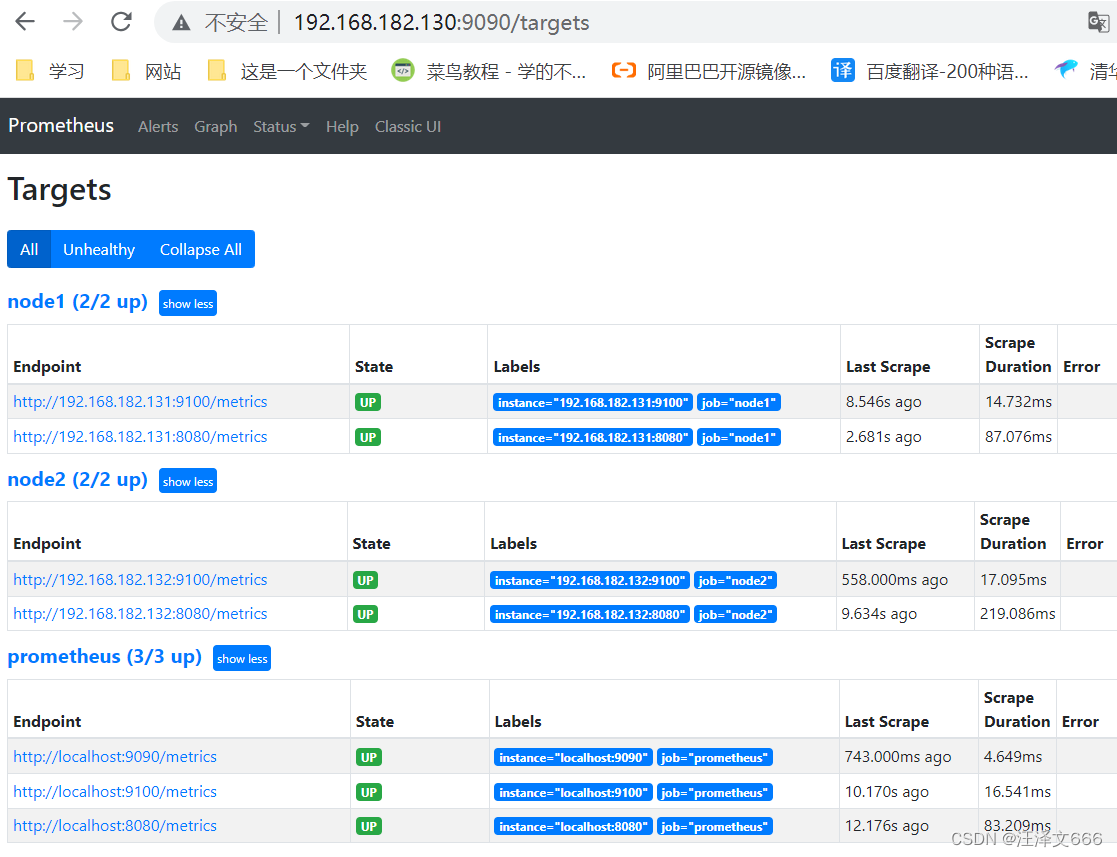Open the 学习 bookmark folder
Viewport: 1117px width, 857px height.
(50, 71)
